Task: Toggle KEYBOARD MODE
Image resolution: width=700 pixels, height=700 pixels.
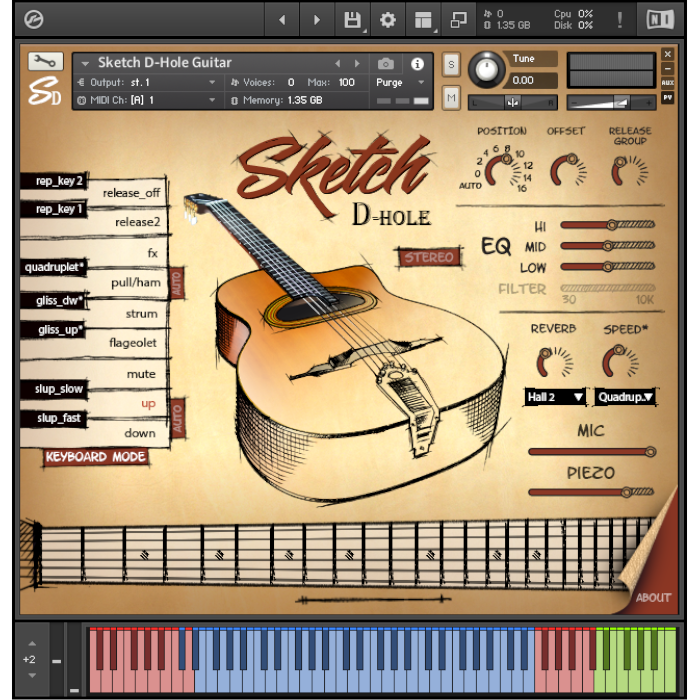Action: 96,457
